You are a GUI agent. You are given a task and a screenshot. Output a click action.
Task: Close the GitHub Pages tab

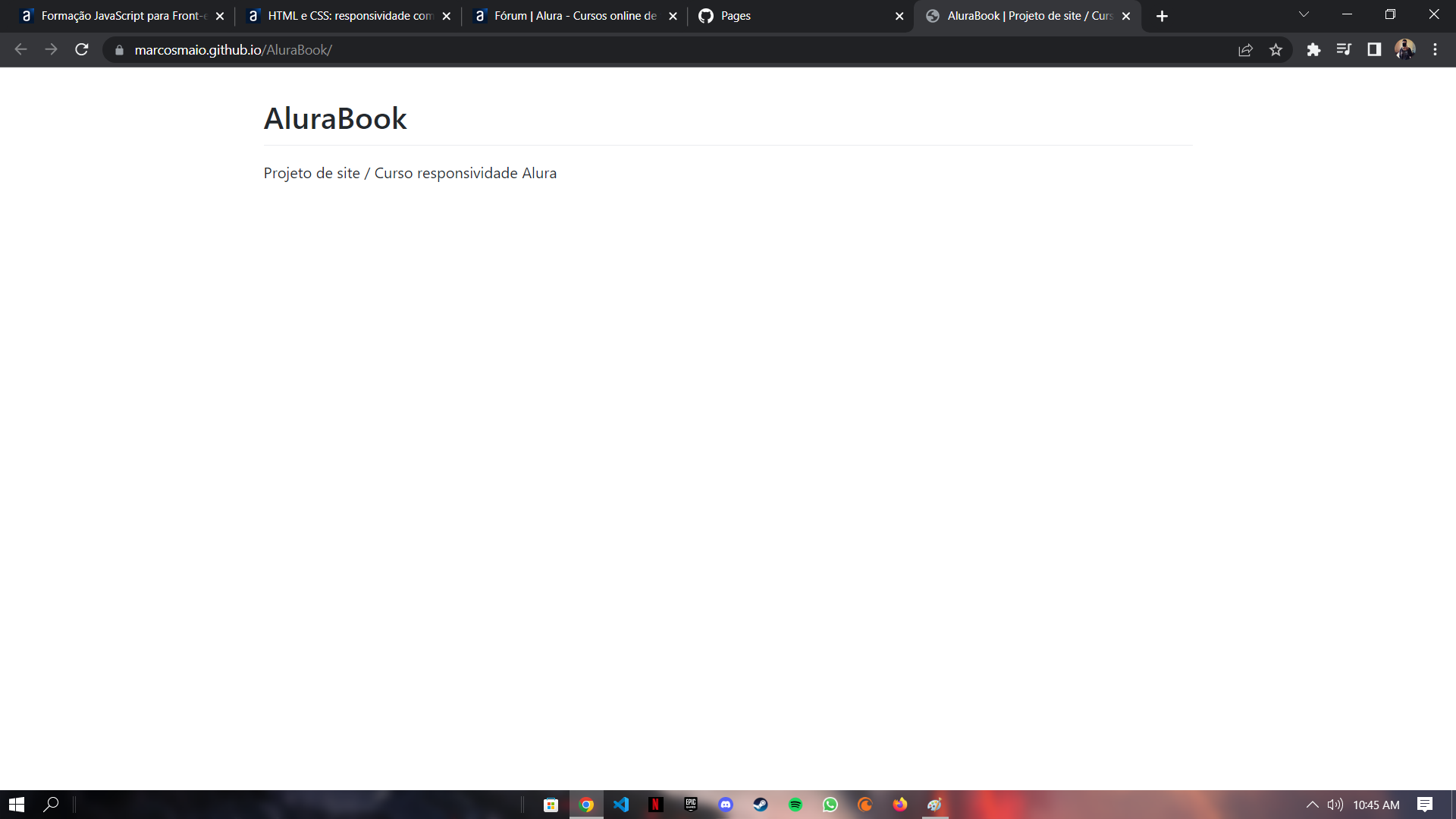click(x=899, y=16)
